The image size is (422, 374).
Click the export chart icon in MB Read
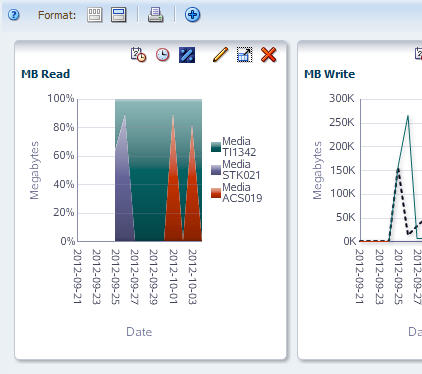(244, 55)
